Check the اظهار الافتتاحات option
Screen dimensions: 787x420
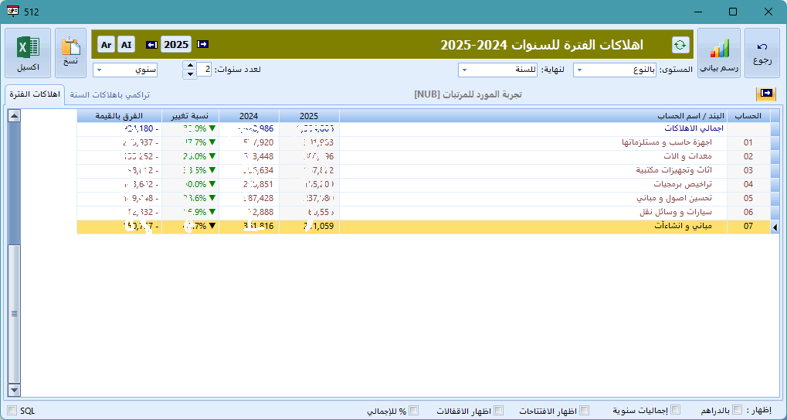point(585,410)
